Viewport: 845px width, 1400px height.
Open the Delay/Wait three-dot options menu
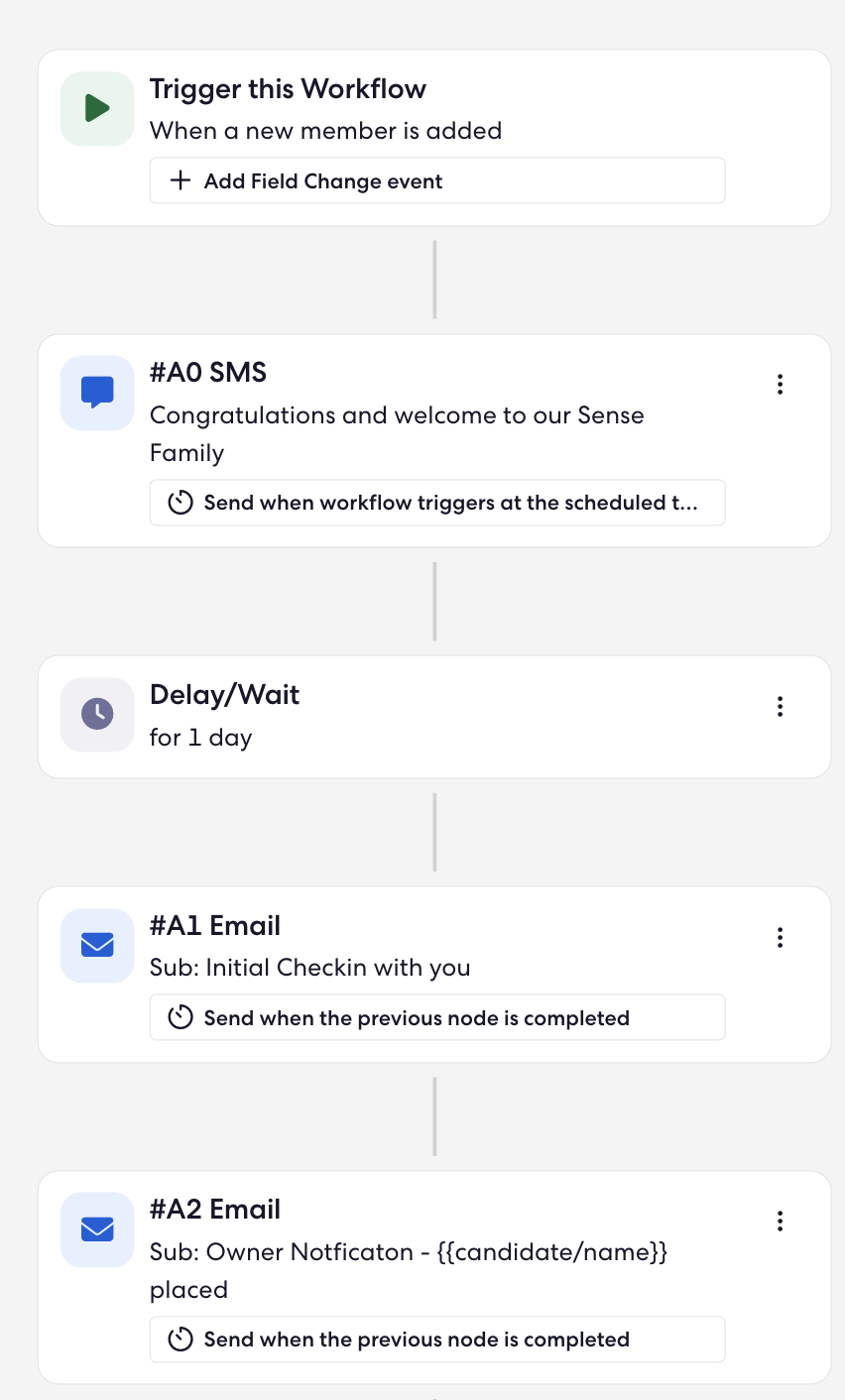click(x=781, y=707)
